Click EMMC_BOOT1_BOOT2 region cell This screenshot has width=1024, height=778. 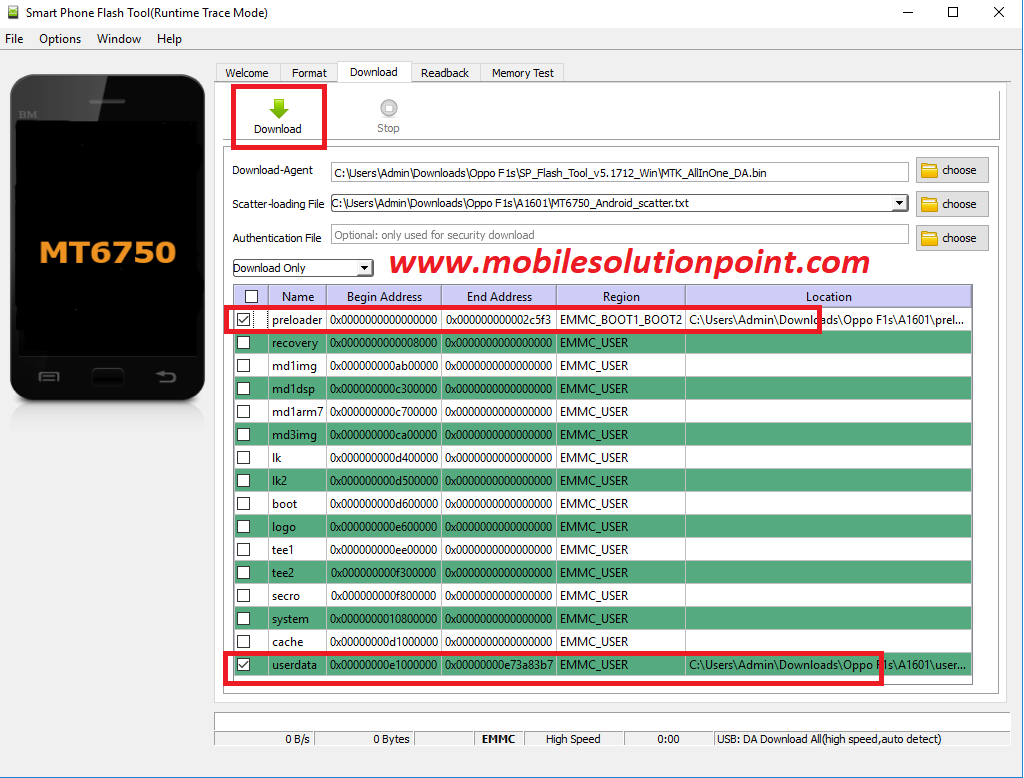[621, 319]
